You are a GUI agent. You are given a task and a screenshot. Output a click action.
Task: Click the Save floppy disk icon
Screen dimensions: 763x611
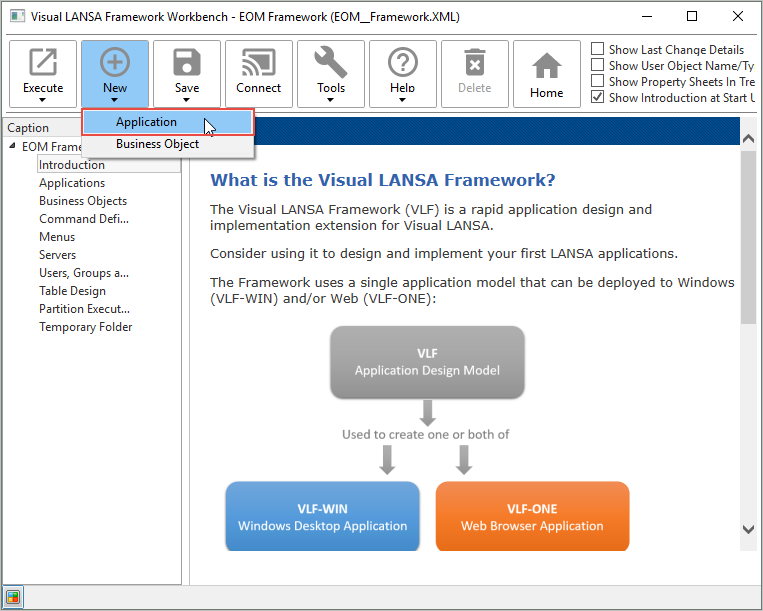tap(187, 62)
